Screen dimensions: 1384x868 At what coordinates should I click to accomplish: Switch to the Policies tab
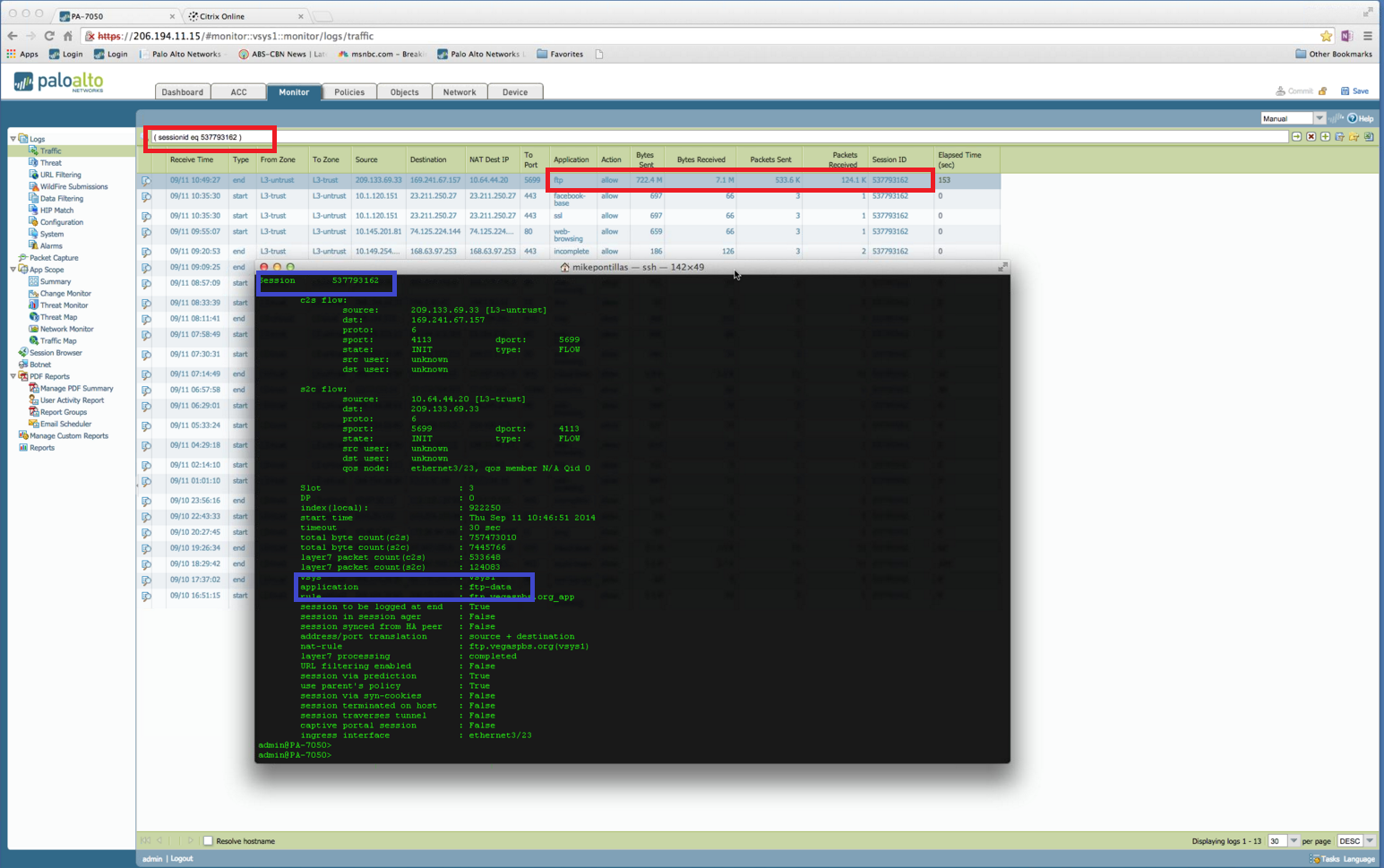[x=349, y=92]
